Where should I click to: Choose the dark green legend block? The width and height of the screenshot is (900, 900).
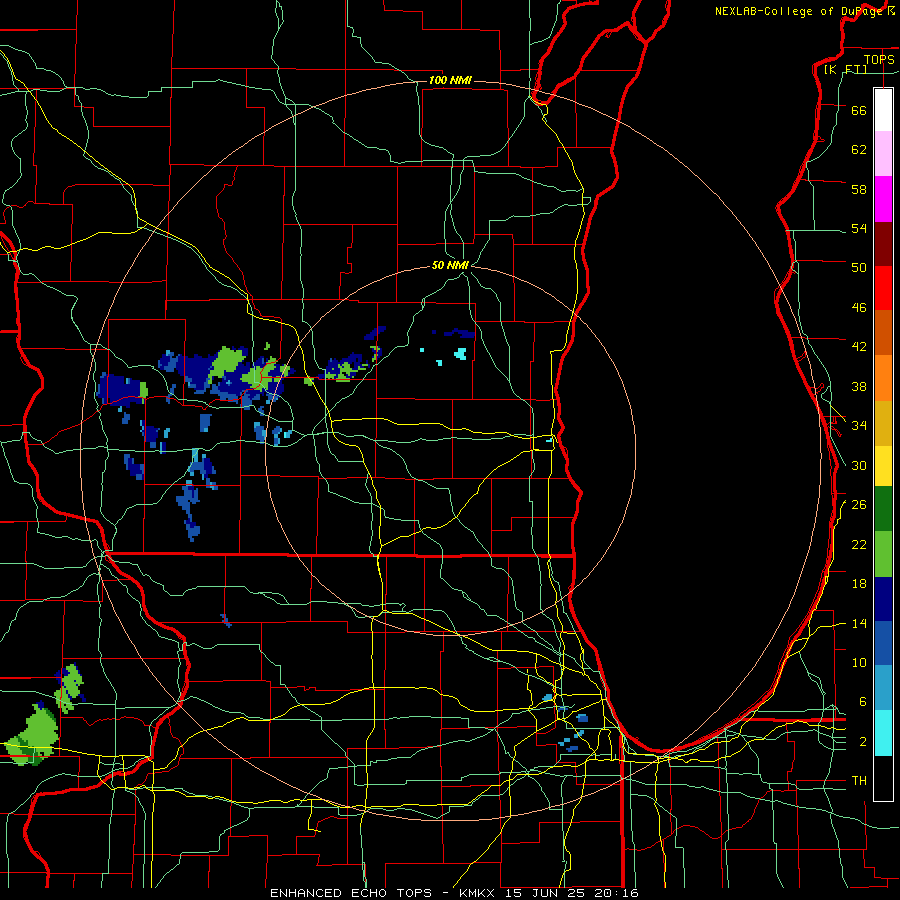[x=883, y=509]
